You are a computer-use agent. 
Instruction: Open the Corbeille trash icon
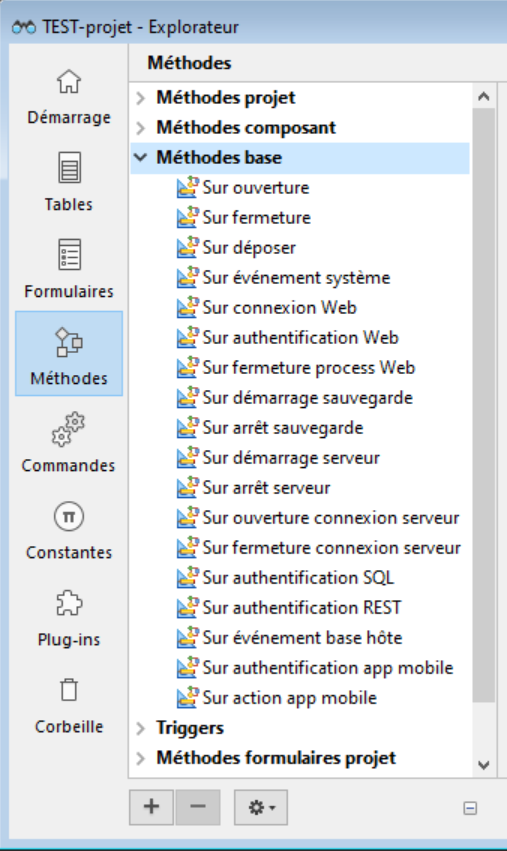coord(69,690)
